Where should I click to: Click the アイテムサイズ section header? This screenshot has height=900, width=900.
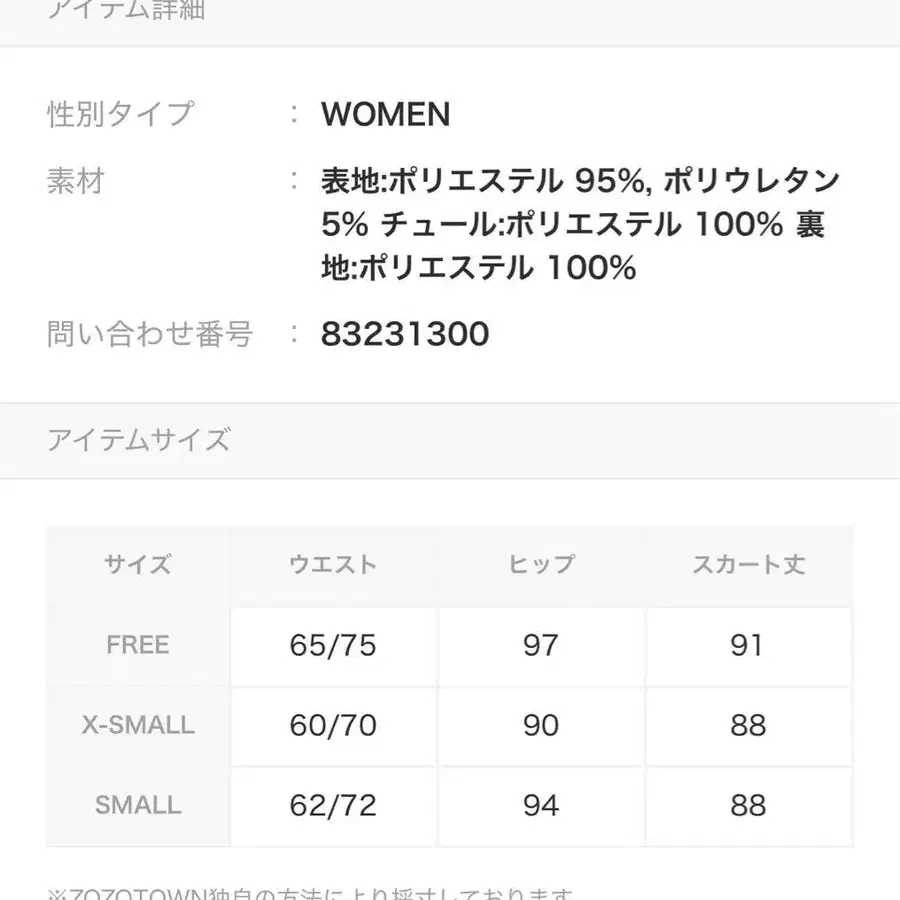coord(139,440)
